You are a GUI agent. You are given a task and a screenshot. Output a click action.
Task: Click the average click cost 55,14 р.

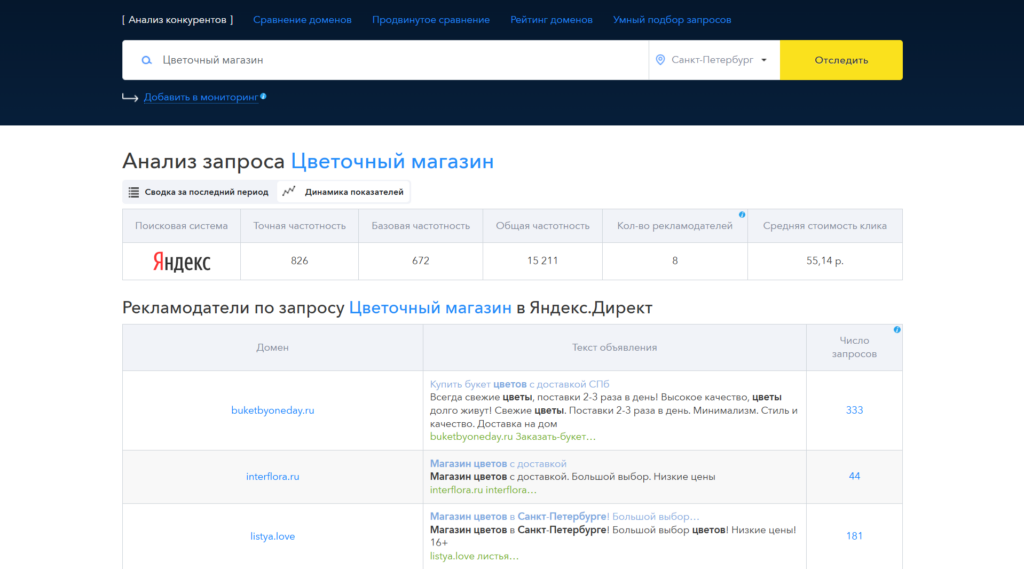pos(825,261)
